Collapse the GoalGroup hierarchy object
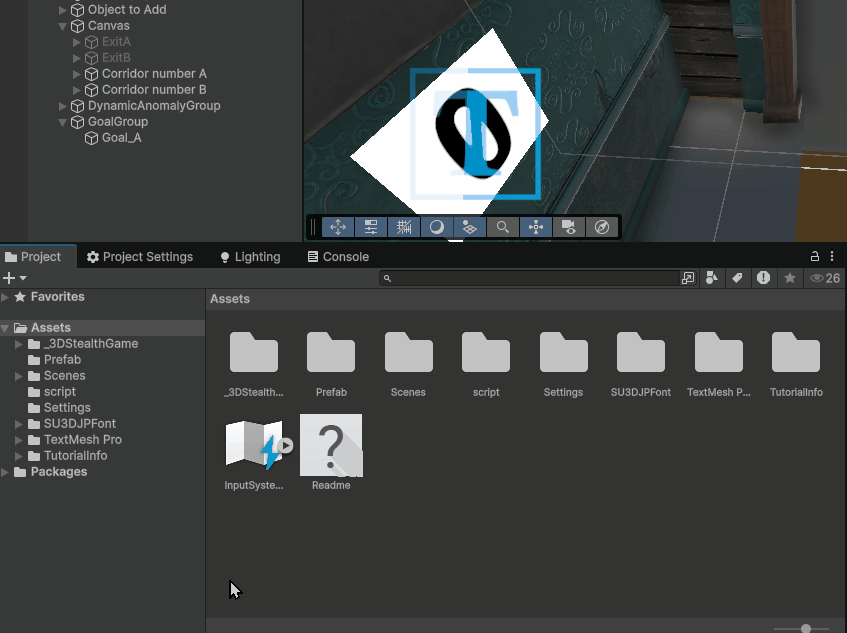This screenshot has height=633, width=847. 63,122
